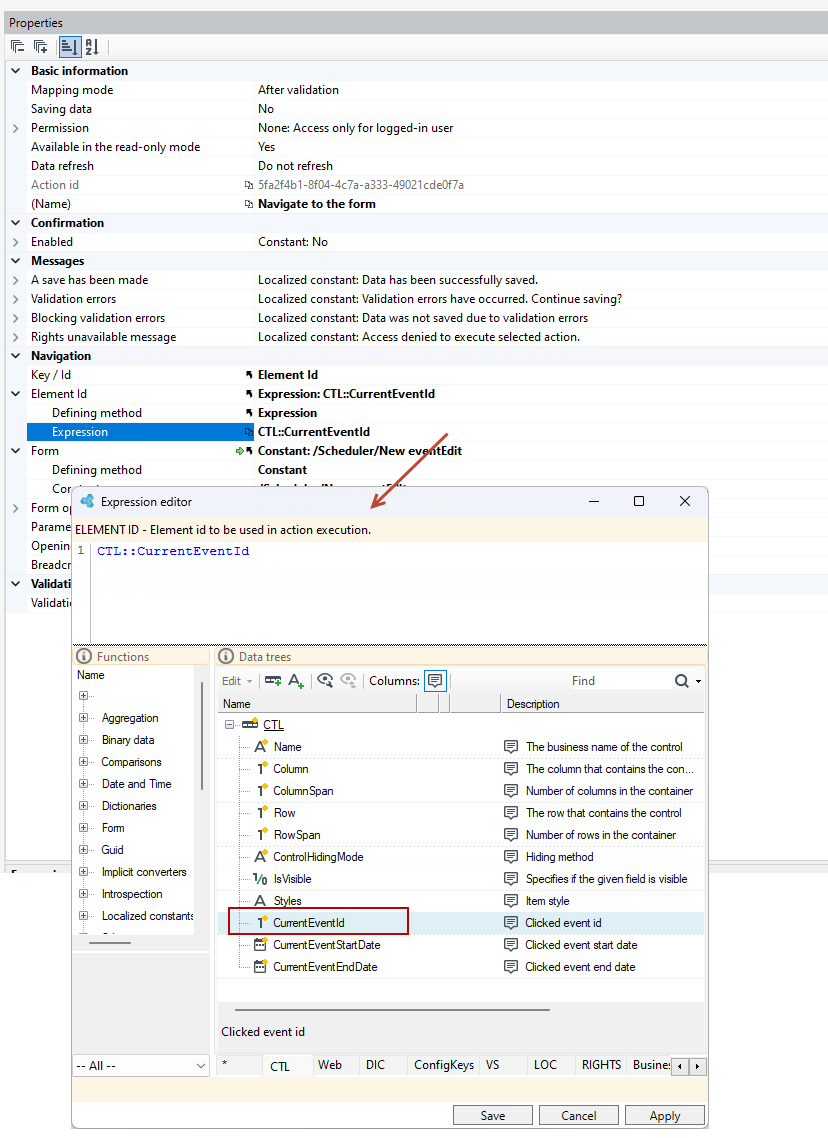Click the add variable icon beside Edit
828x1138 pixels.
tap(274, 681)
